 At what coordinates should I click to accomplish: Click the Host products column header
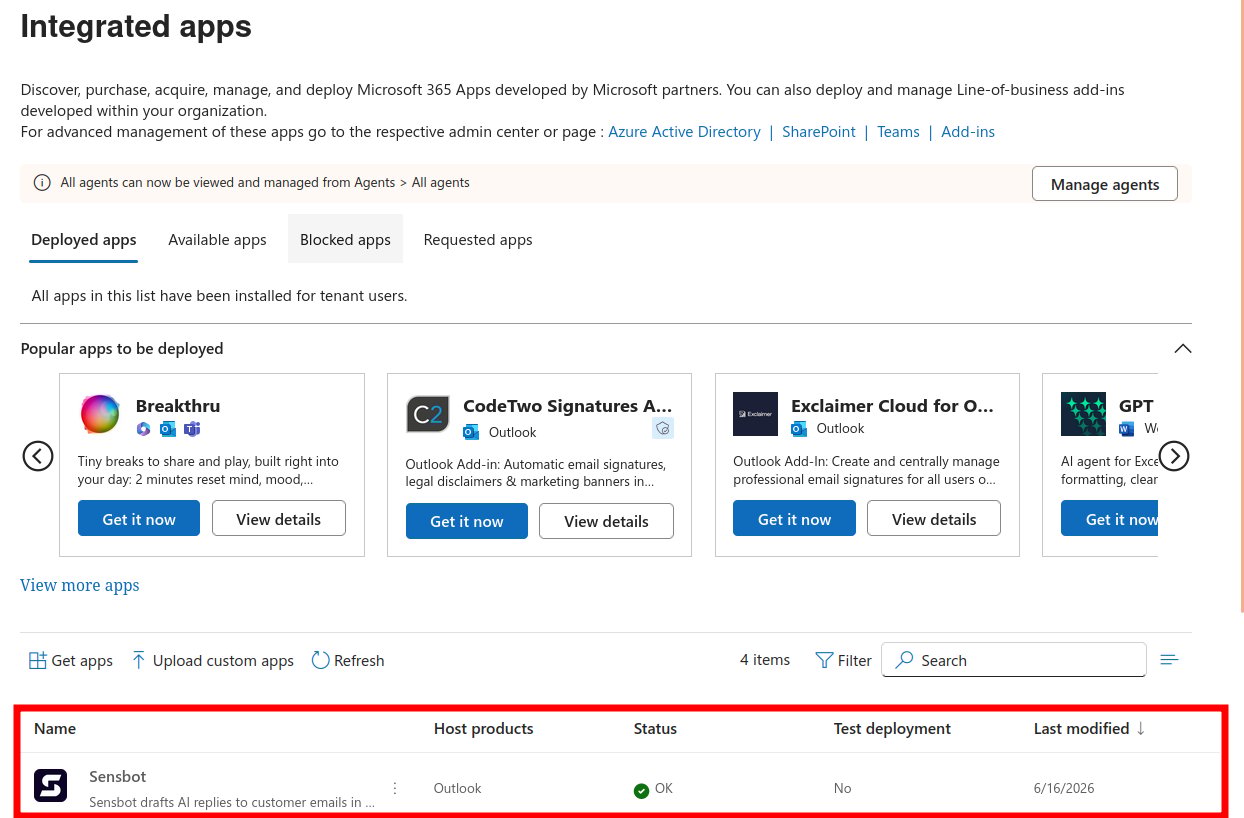click(484, 728)
